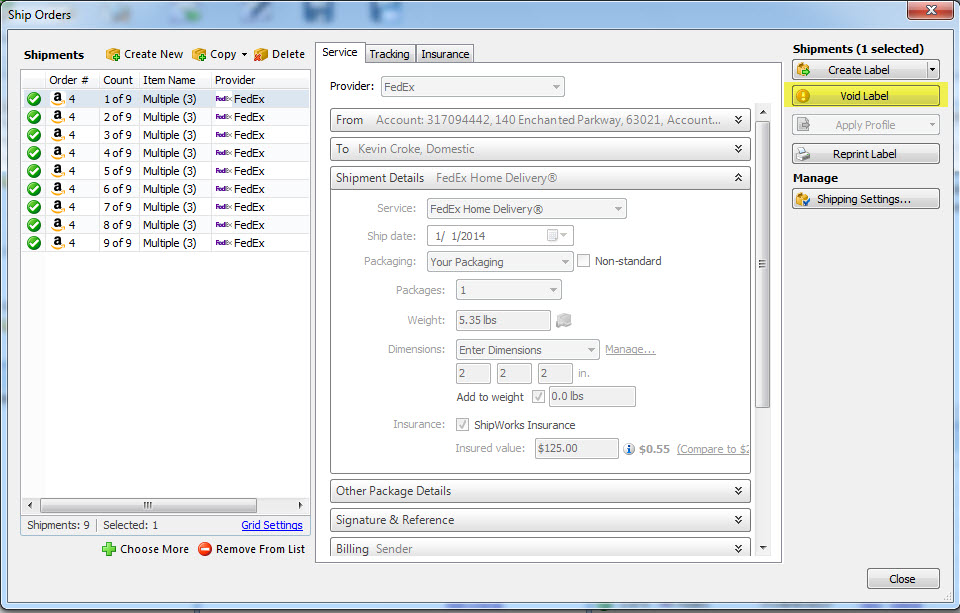This screenshot has height=613, width=960.
Task: Open the Copy dropdown arrow
Action: 244,55
